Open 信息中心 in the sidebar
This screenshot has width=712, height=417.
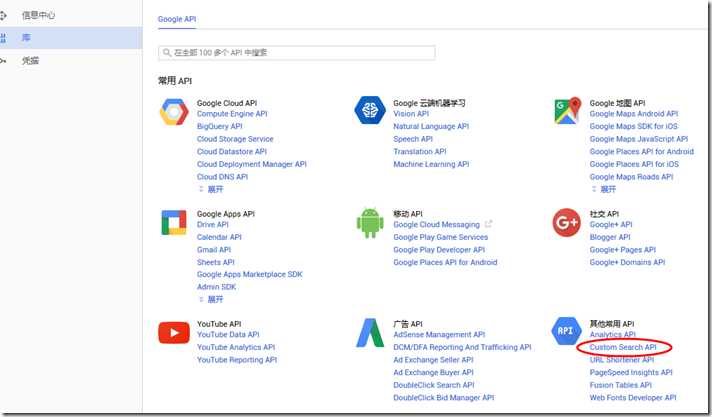(x=38, y=15)
